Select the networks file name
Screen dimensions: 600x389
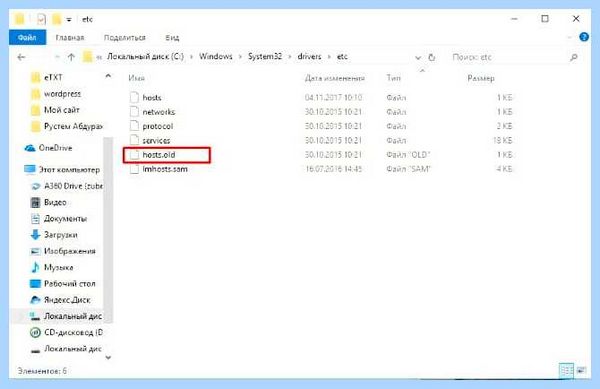click(x=159, y=112)
